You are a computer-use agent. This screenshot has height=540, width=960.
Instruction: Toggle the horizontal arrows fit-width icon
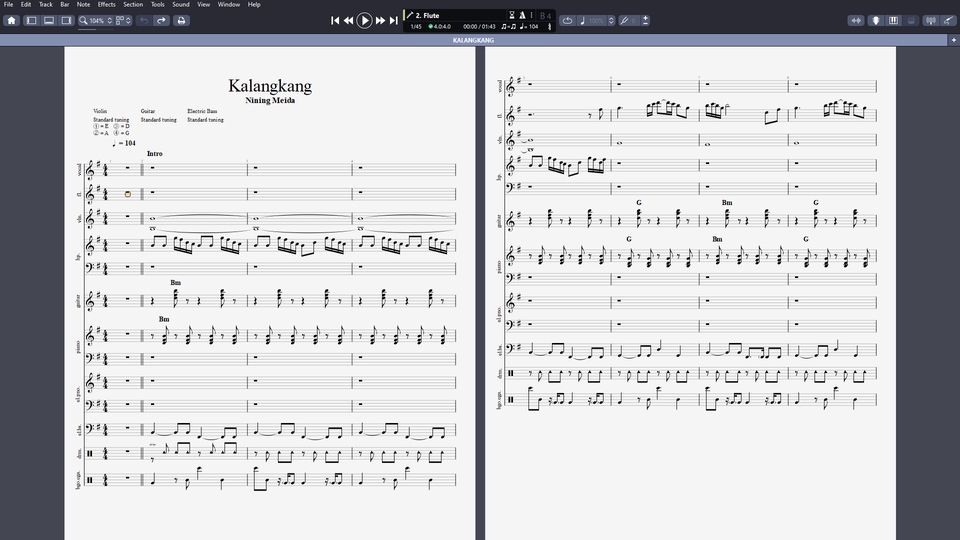pos(856,20)
